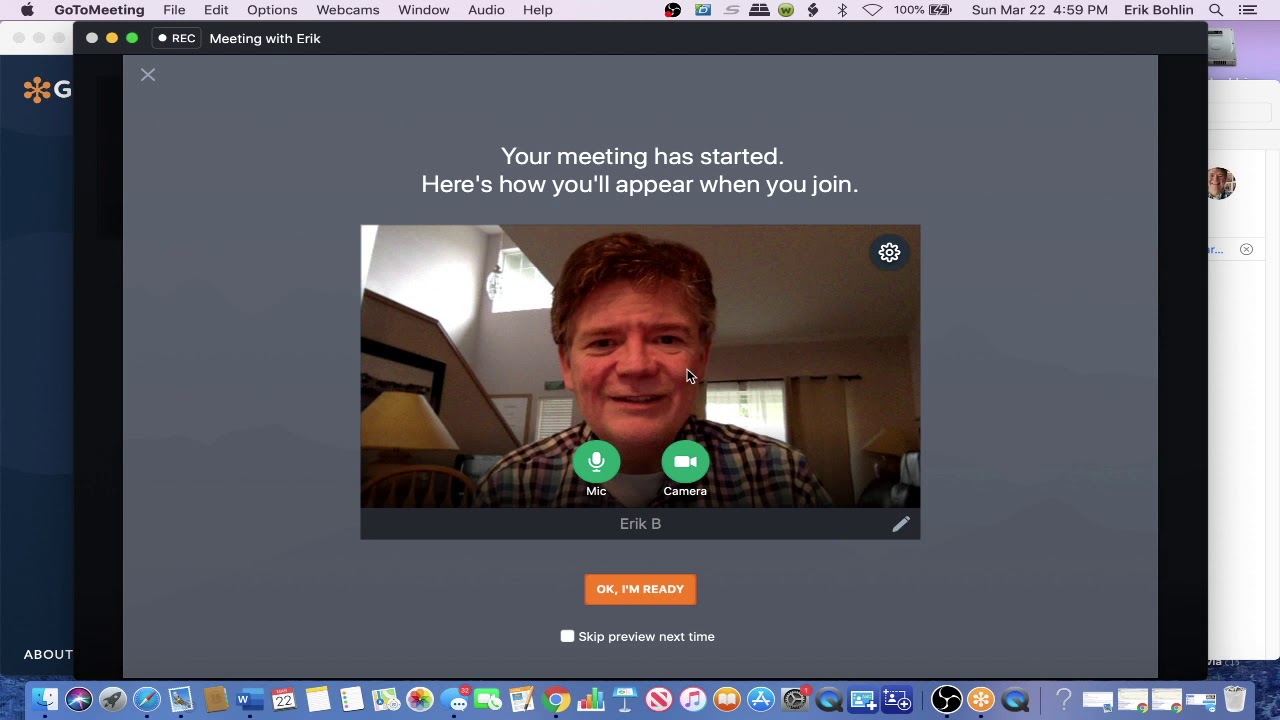Turn off the Camera button
Image resolution: width=1280 pixels, height=720 pixels.
685,462
